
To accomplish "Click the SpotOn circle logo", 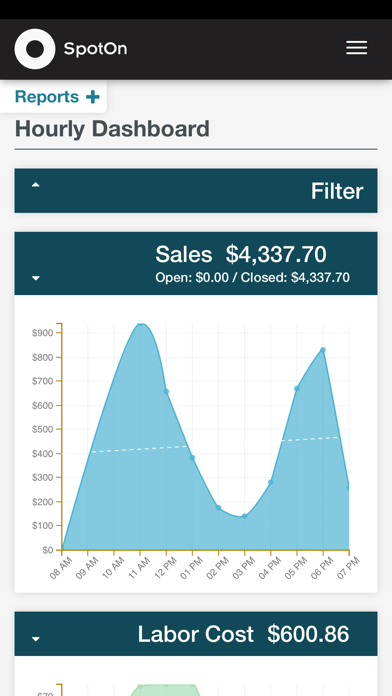I will click(35, 49).
